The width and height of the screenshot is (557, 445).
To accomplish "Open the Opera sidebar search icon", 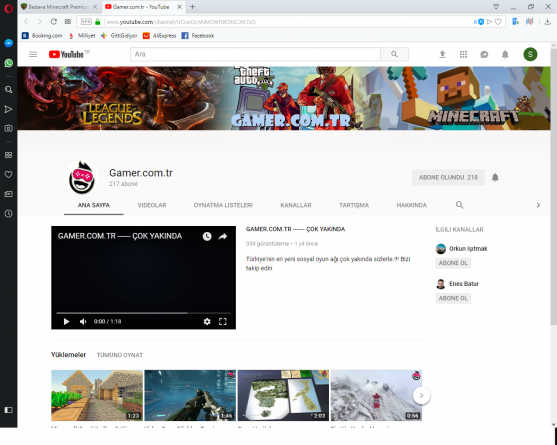I will [x=9, y=89].
